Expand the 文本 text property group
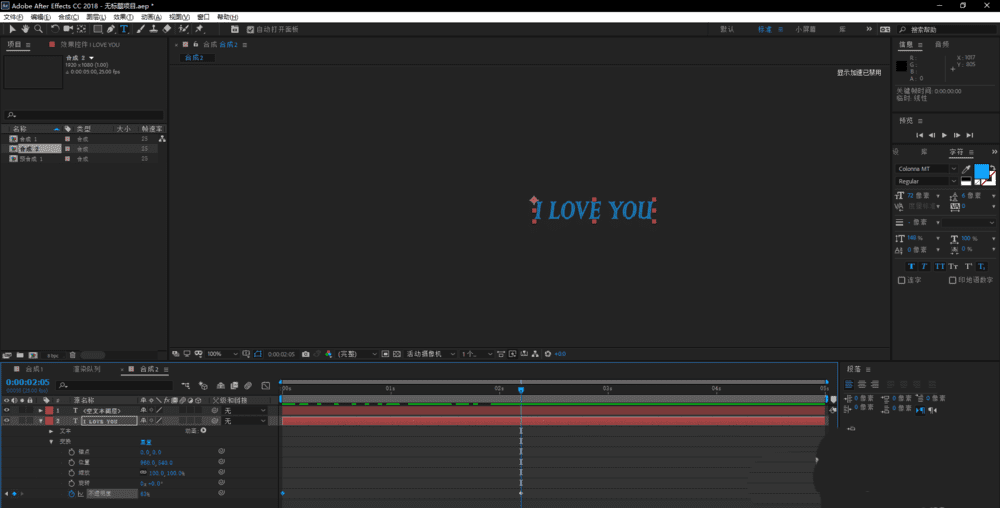1000x508 pixels. pos(52,432)
